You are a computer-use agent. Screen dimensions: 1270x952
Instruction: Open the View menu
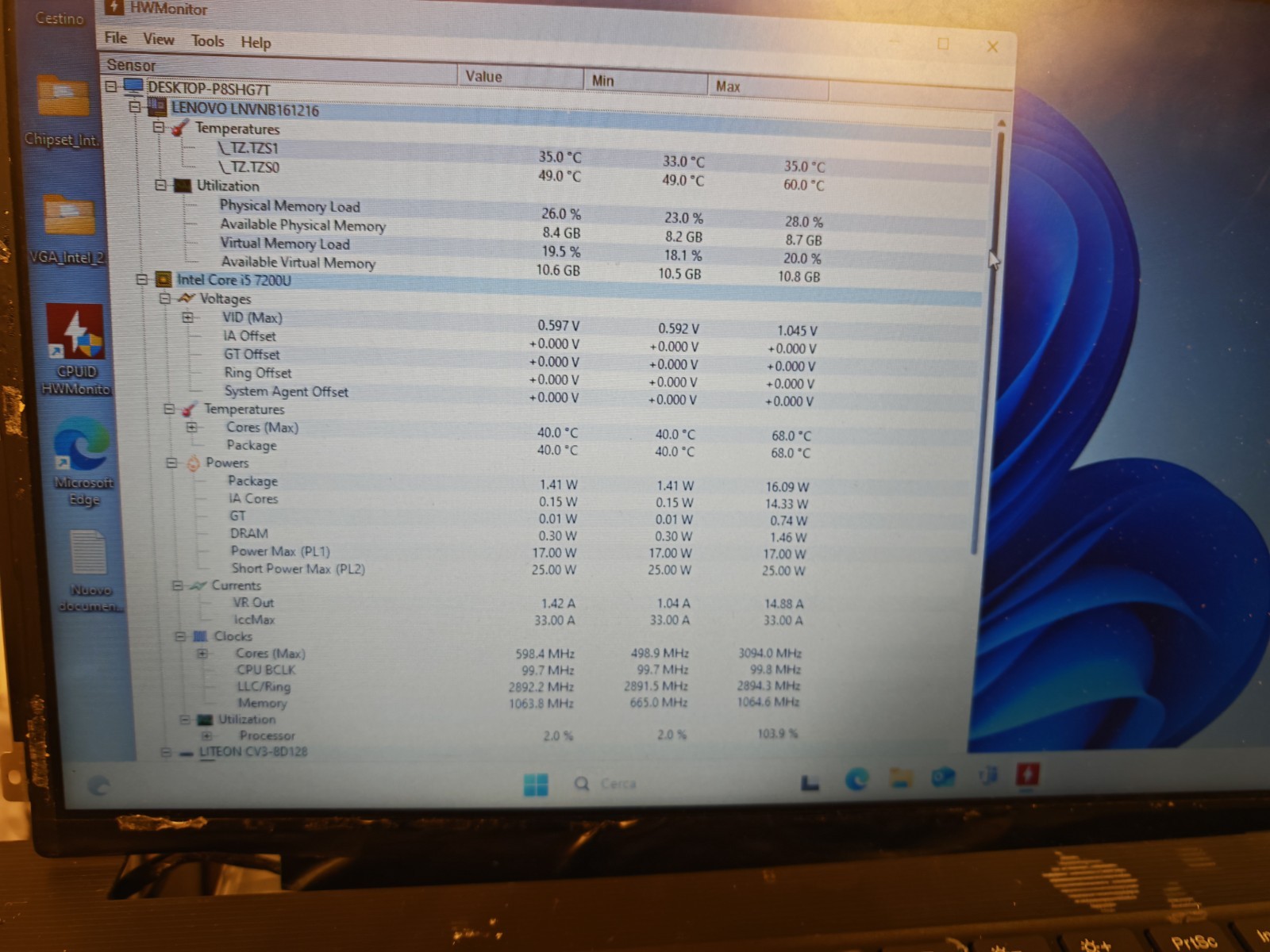point(158,39)
